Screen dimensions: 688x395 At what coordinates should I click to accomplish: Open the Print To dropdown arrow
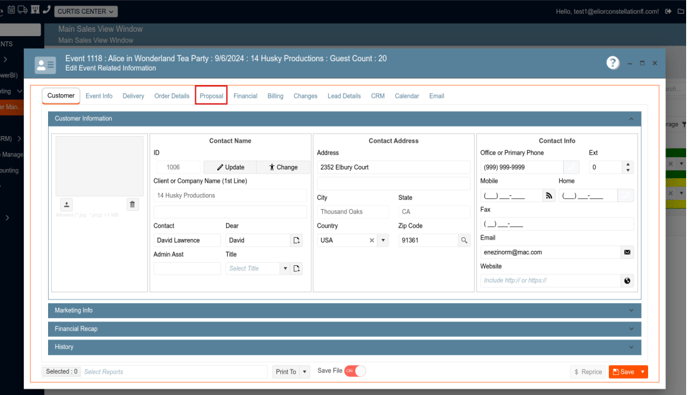pyautogui.click(x=305, y=372)
